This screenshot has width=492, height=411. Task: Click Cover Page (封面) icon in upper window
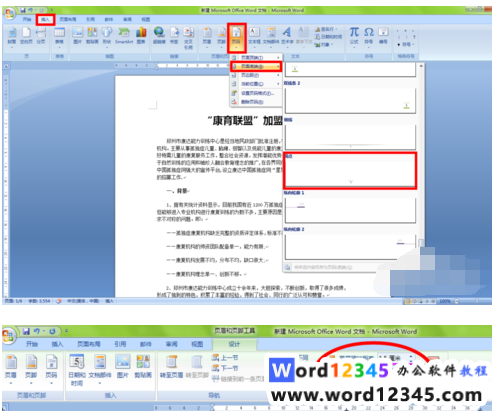click(12, 36)
